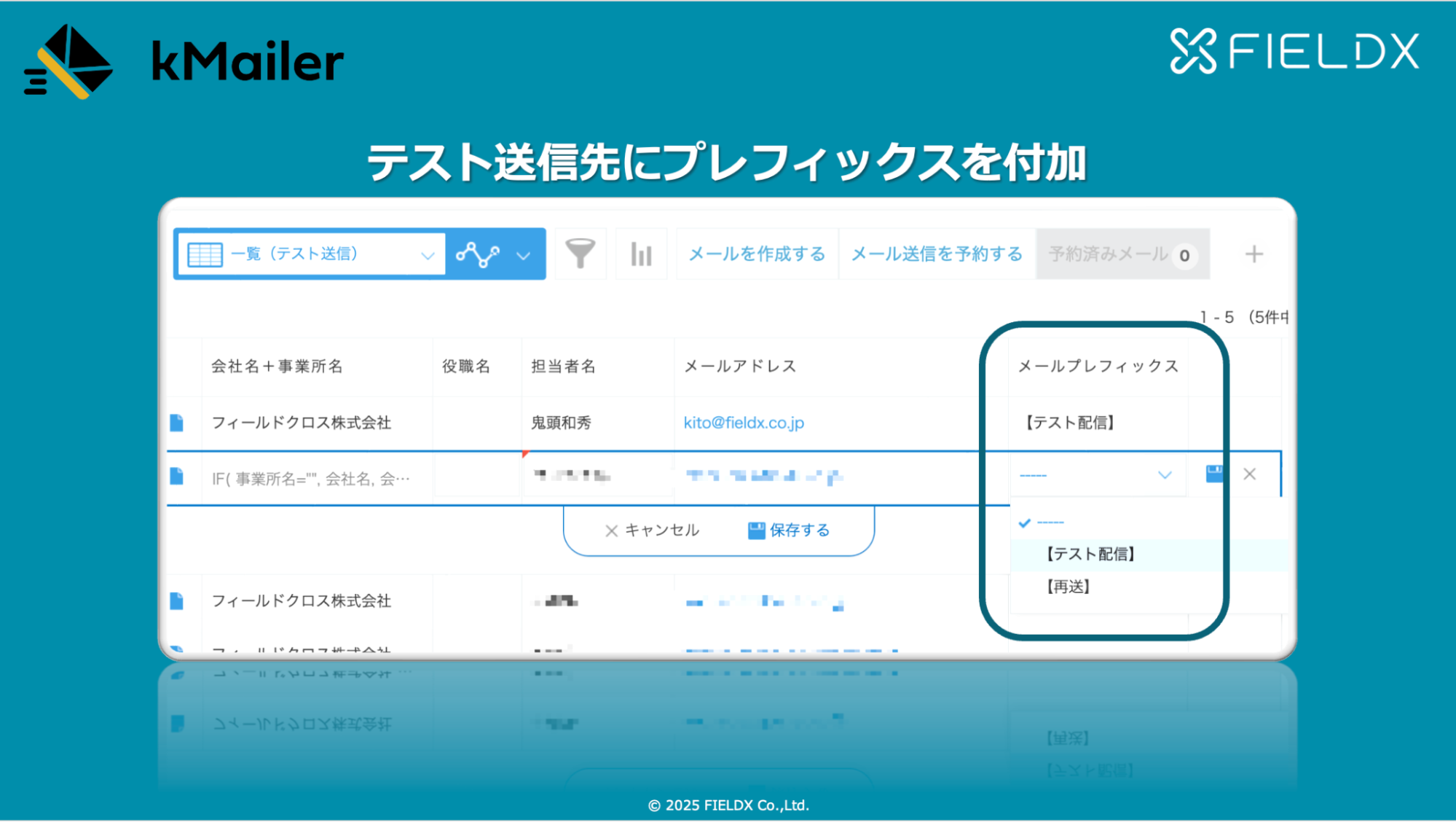The width and height of the screenshot is (1456, 822).
Task: Click the graph view icon
Action: coord(478,254)
